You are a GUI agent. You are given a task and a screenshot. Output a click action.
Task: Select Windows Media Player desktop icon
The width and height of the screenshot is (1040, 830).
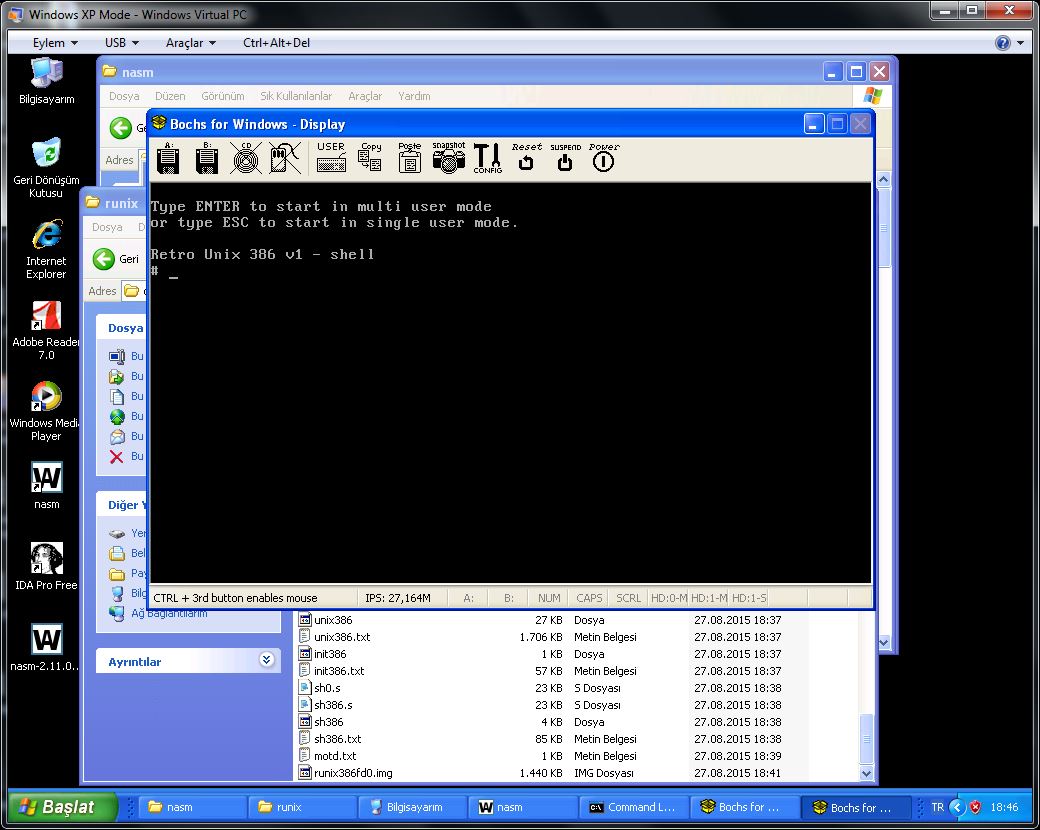click(46, 411)
